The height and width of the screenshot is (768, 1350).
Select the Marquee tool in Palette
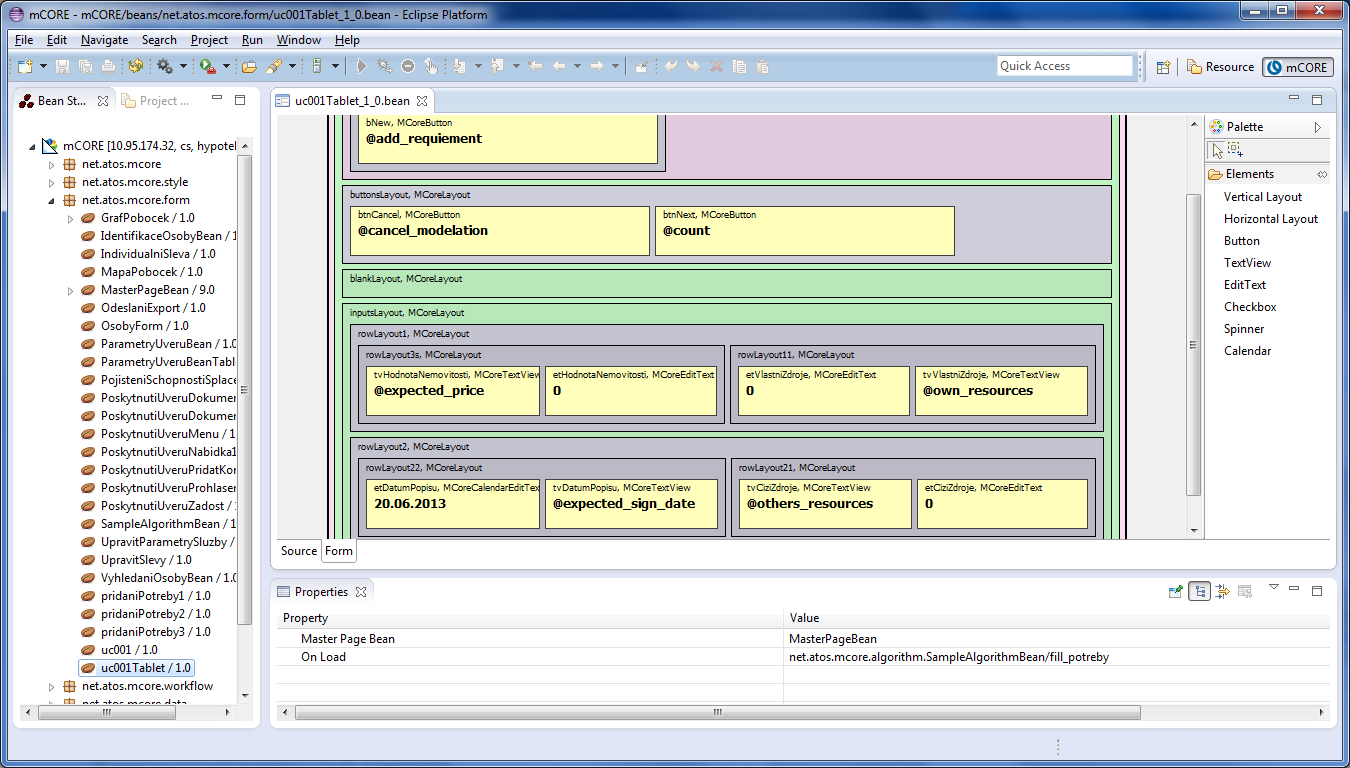1235,150
